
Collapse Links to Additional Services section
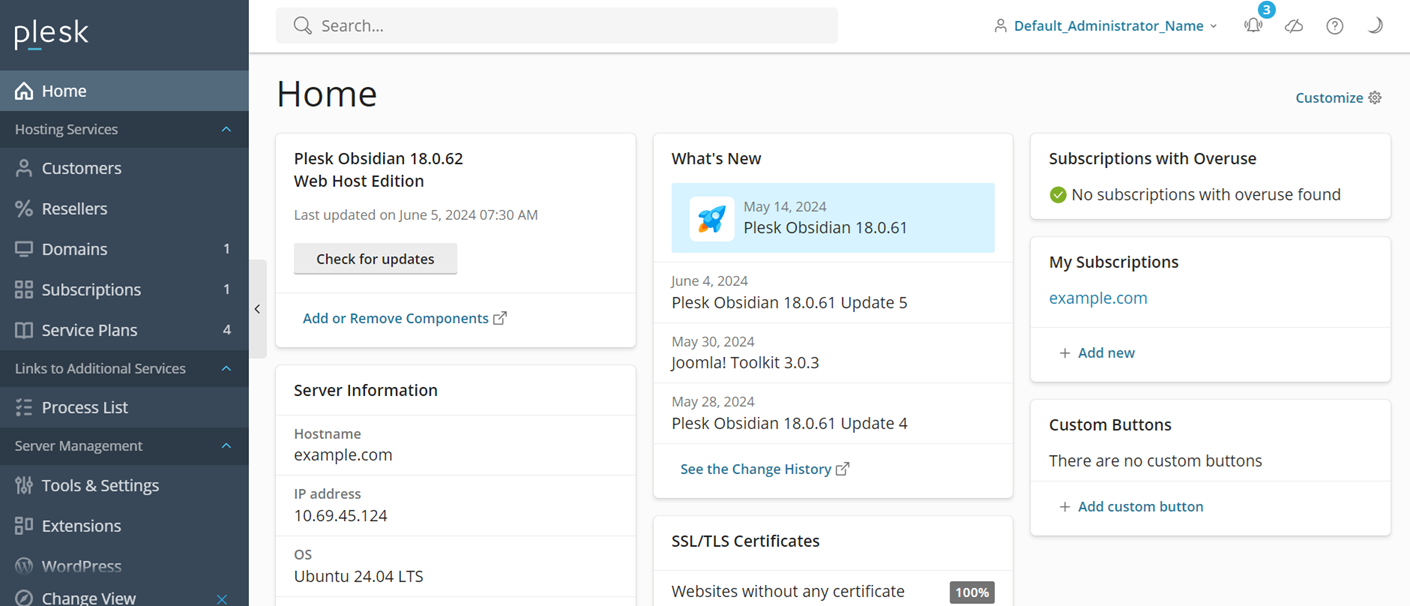(x=226, y=369)
